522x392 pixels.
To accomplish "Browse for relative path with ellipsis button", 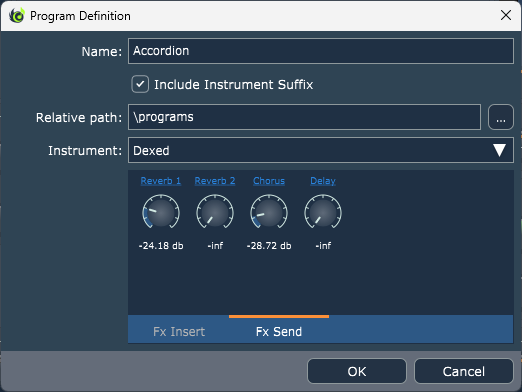I will pyautogui.click(x=501, y=117).
